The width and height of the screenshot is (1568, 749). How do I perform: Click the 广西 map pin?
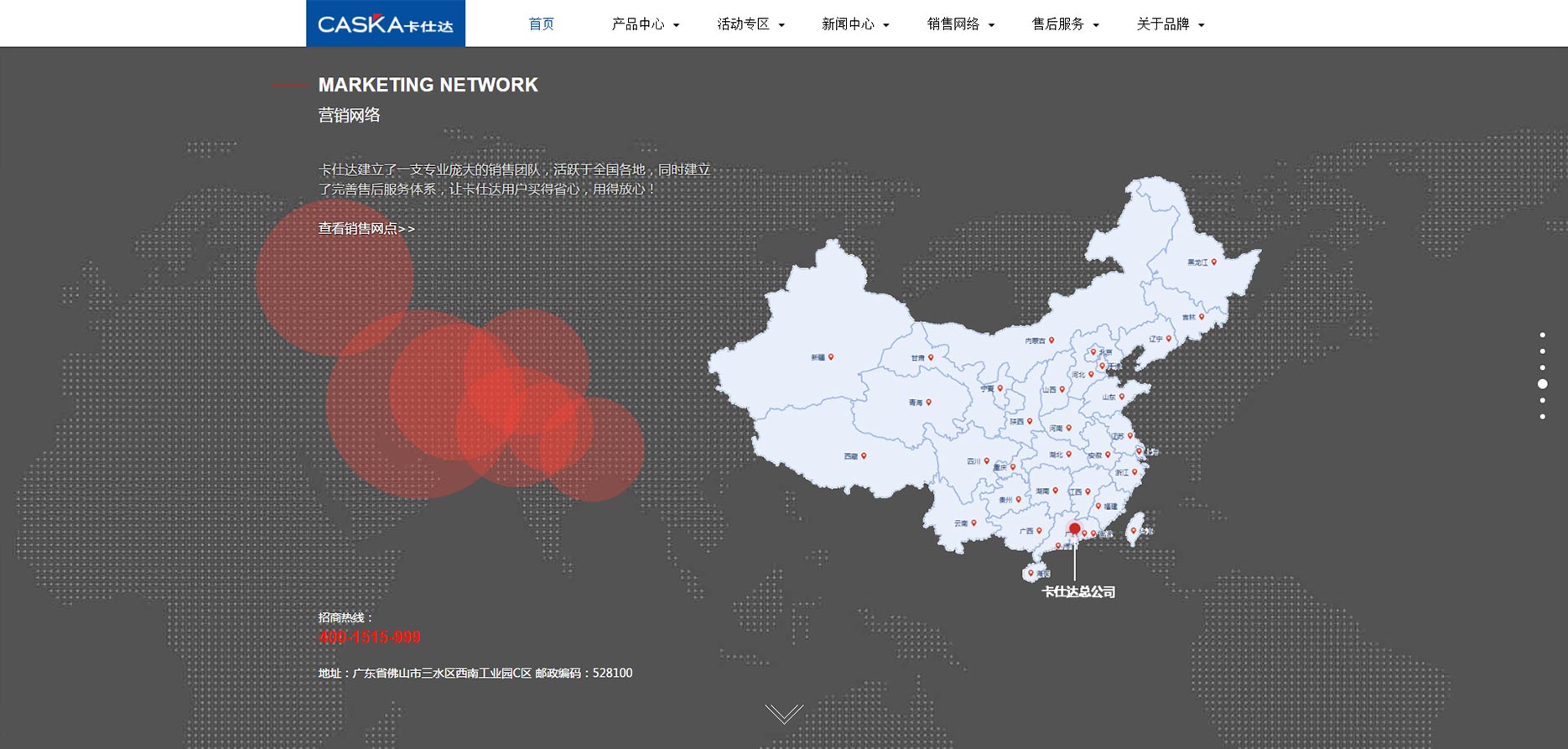1039,530
